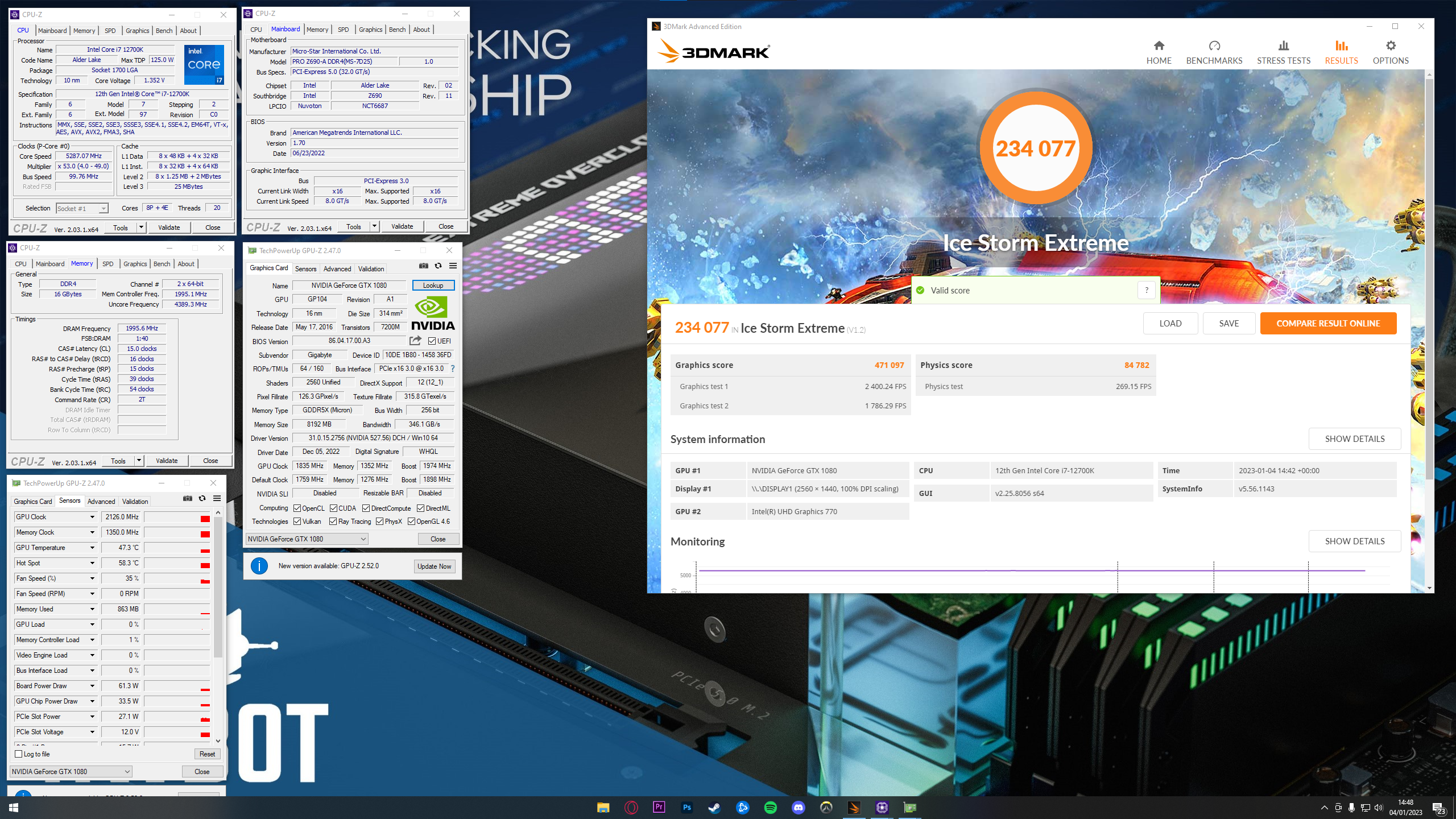Viewport: 1456px width, 819px height.
Task: Open 3DMark from the taskbar
Action: [x=854, y=808]
